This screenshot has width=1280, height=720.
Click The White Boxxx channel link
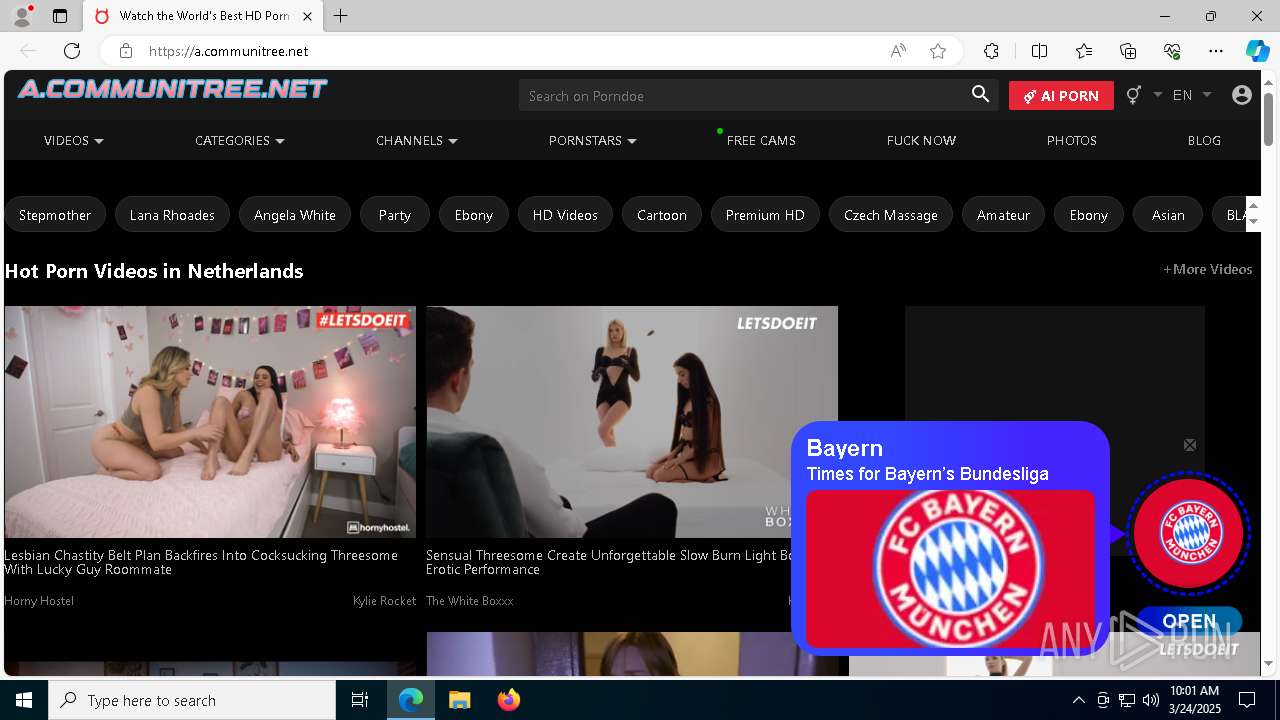point(470,601)
